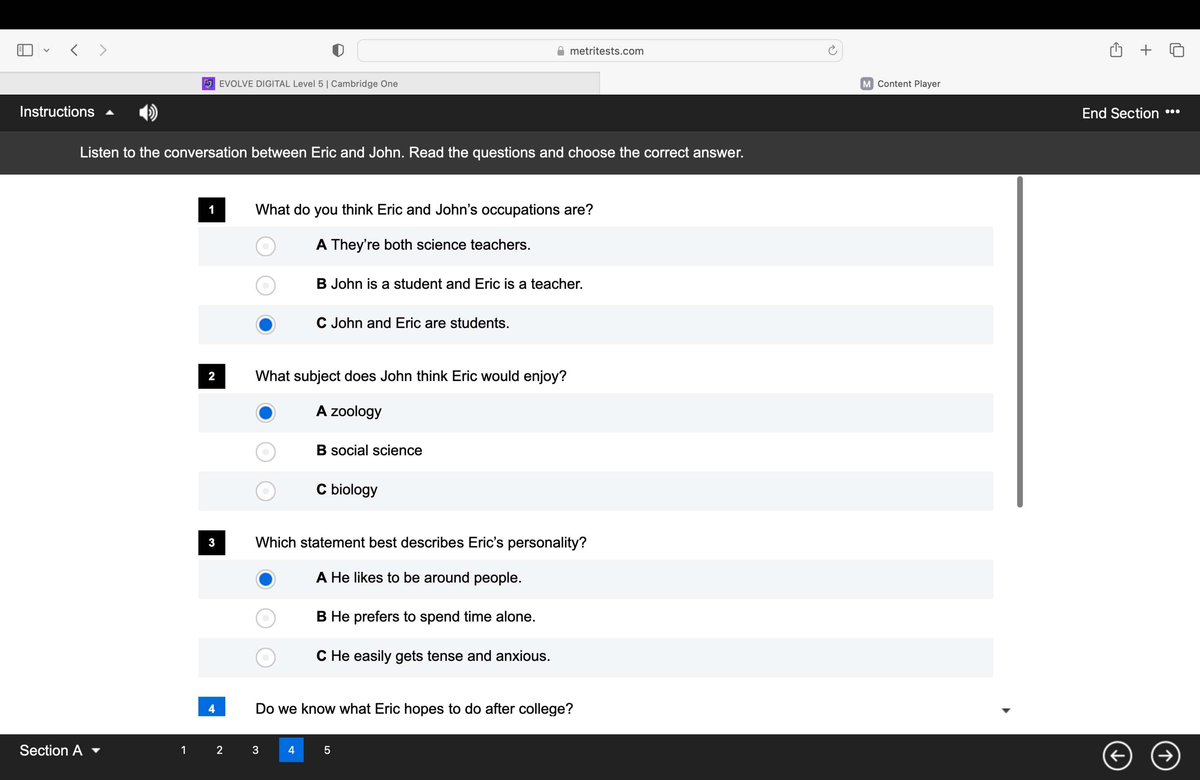
Task: Click the End Section button
Action: 1120,113
